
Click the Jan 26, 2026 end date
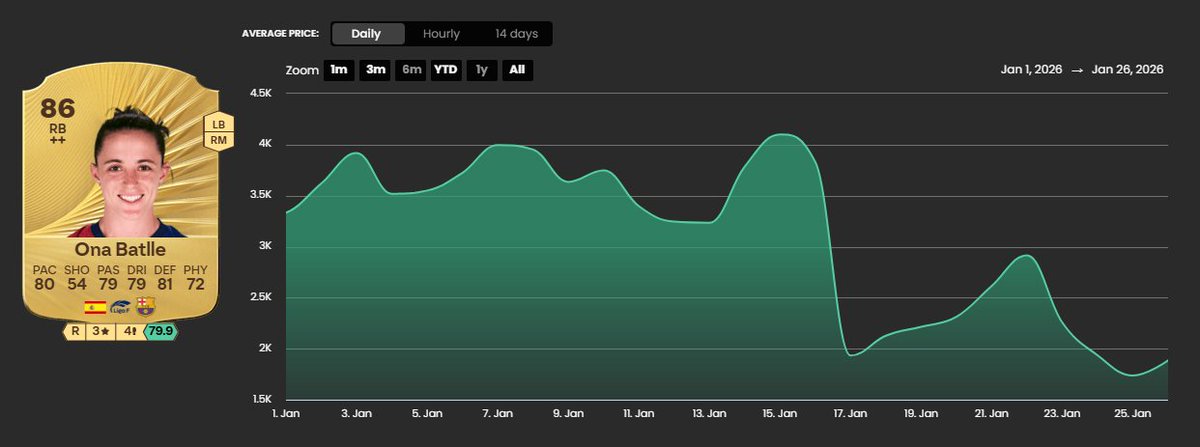coord(1128,70)
